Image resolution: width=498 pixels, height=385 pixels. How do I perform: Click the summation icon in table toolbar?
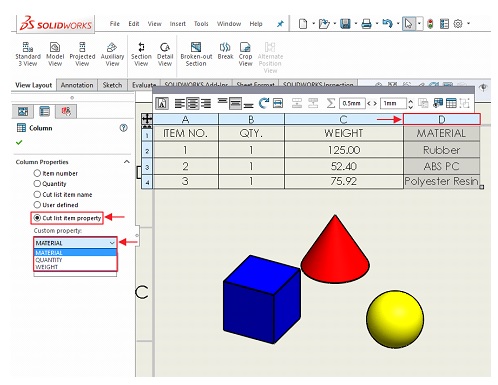coord(330,103)
